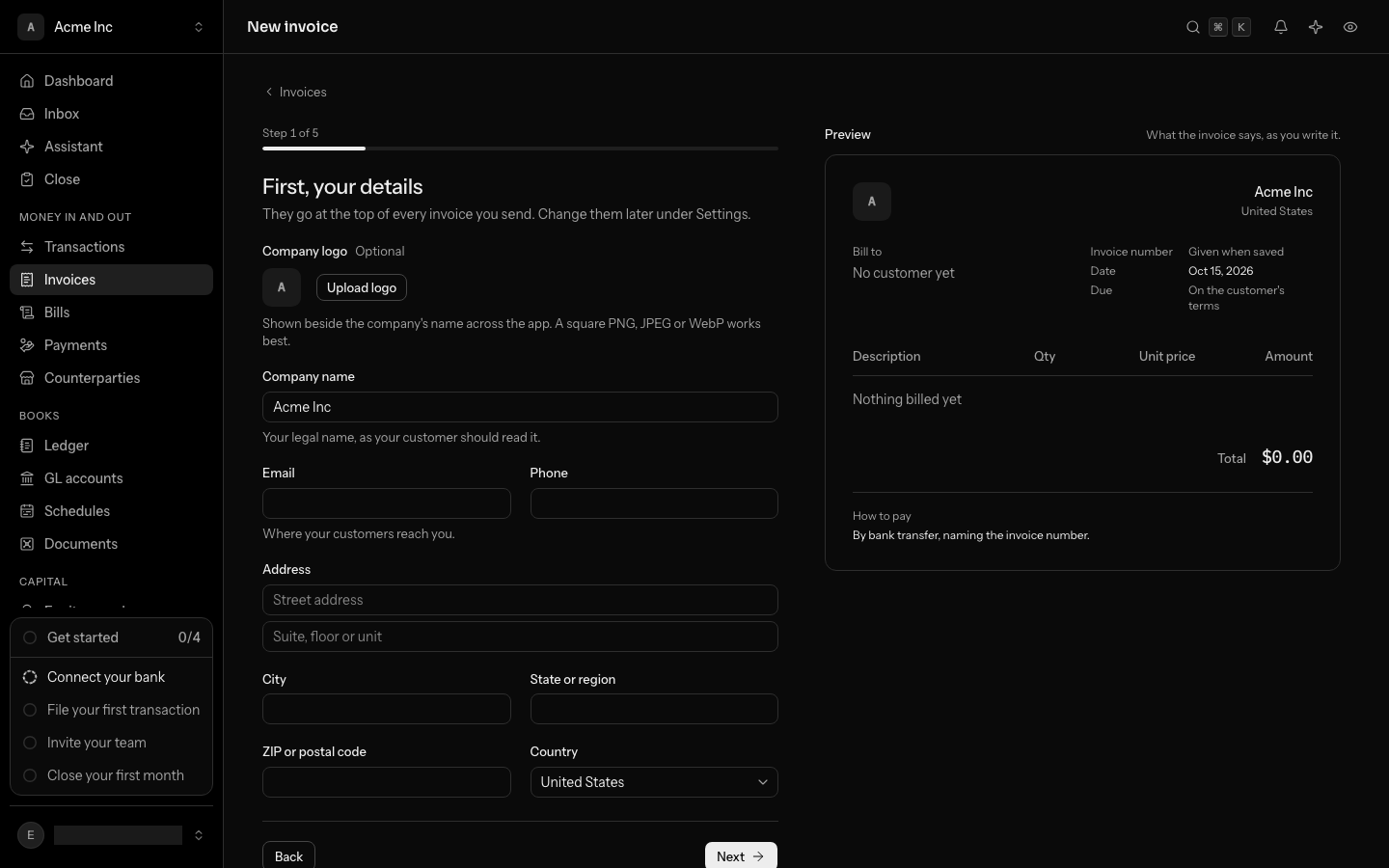Check Invite your team item
1389x868 pixels.
coord(111,743)
